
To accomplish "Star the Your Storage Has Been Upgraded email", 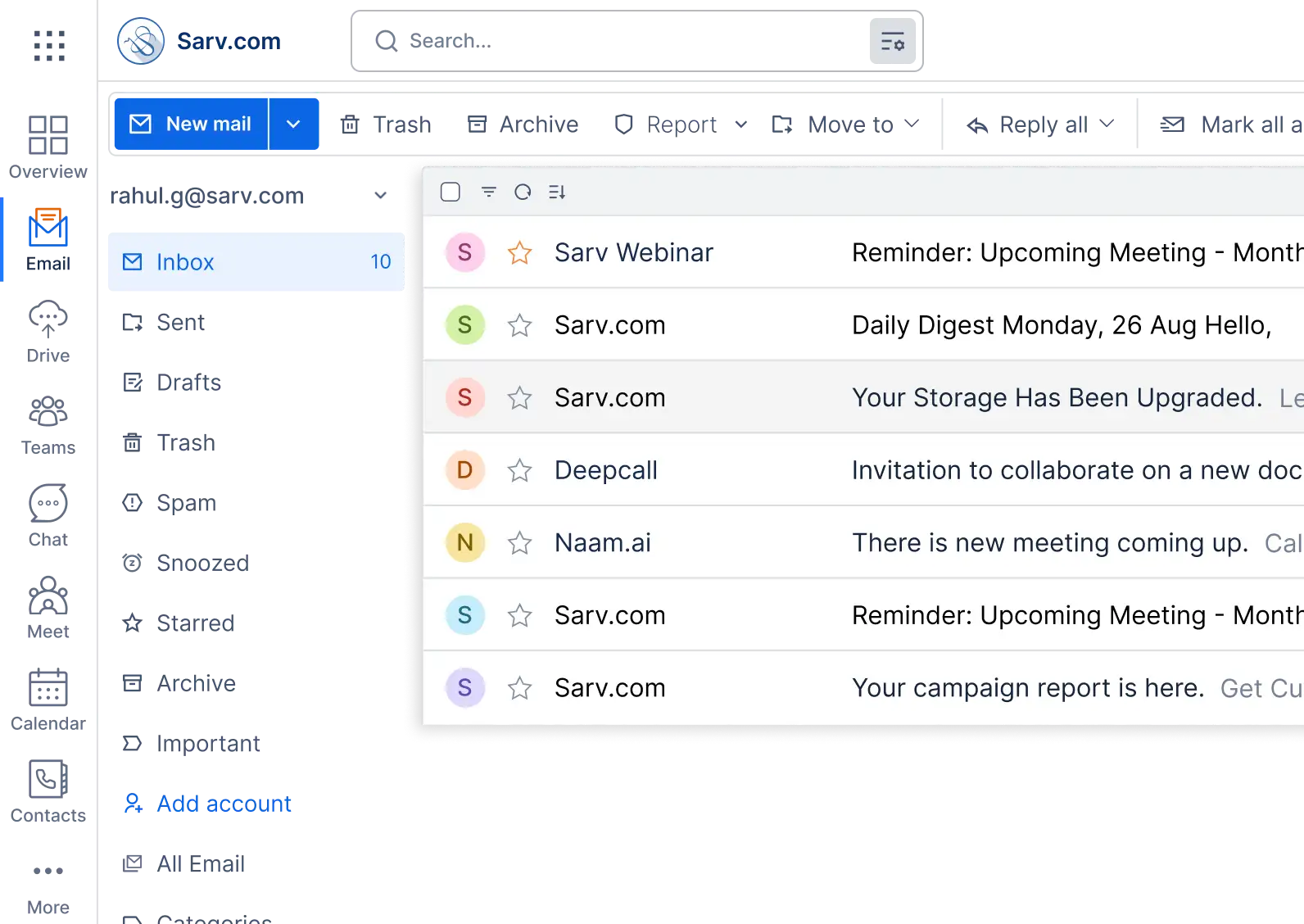I will pos(519,397).
